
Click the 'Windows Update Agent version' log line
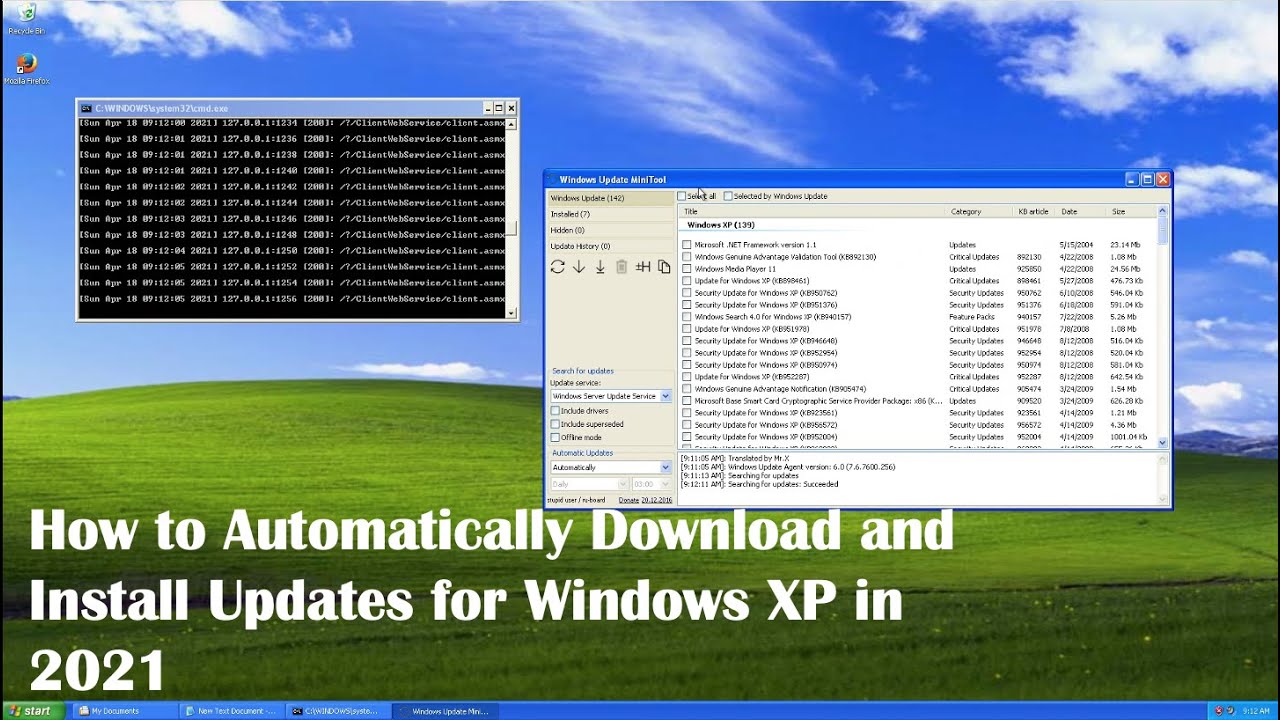pyautogui.click(x=788, y=467)
